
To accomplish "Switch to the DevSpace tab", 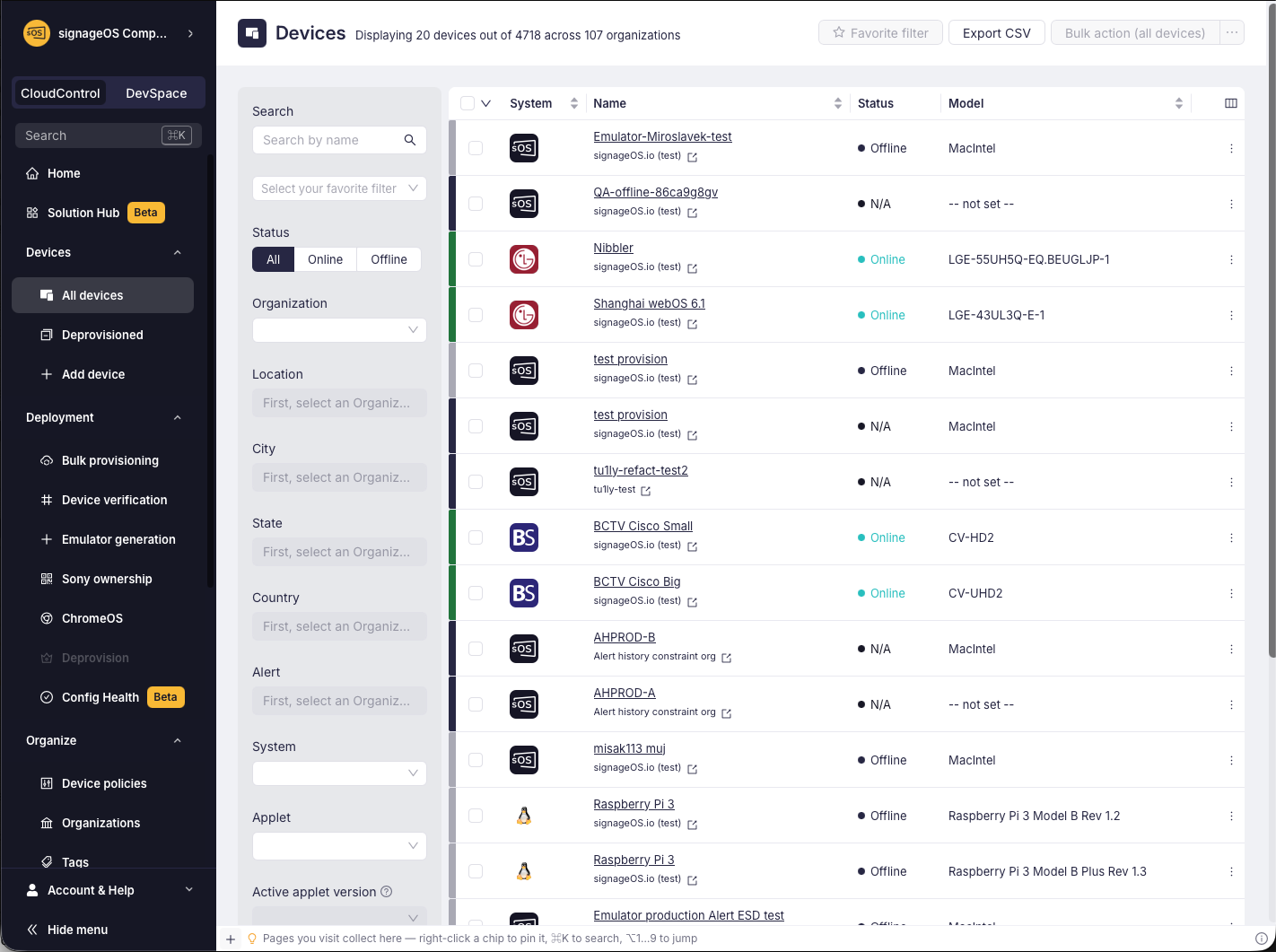I will 156,93.
